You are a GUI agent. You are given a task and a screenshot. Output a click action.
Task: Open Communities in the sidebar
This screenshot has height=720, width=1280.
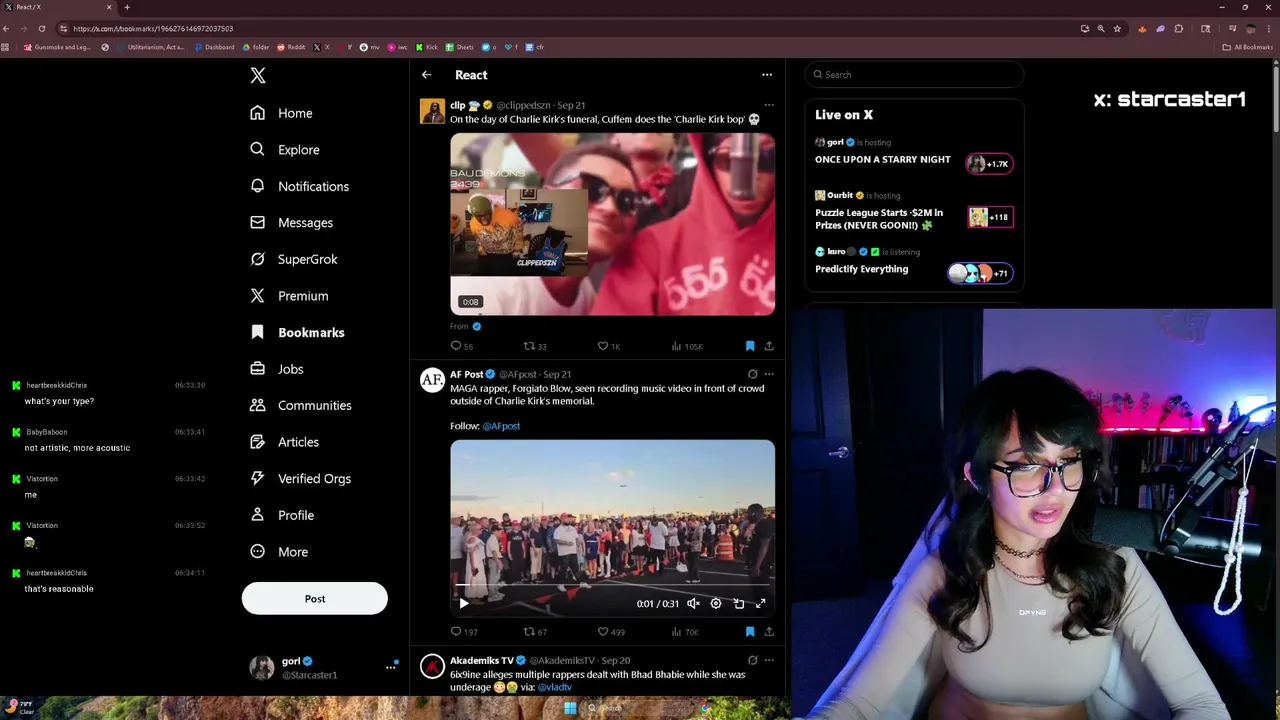click(x=301, y=405)
